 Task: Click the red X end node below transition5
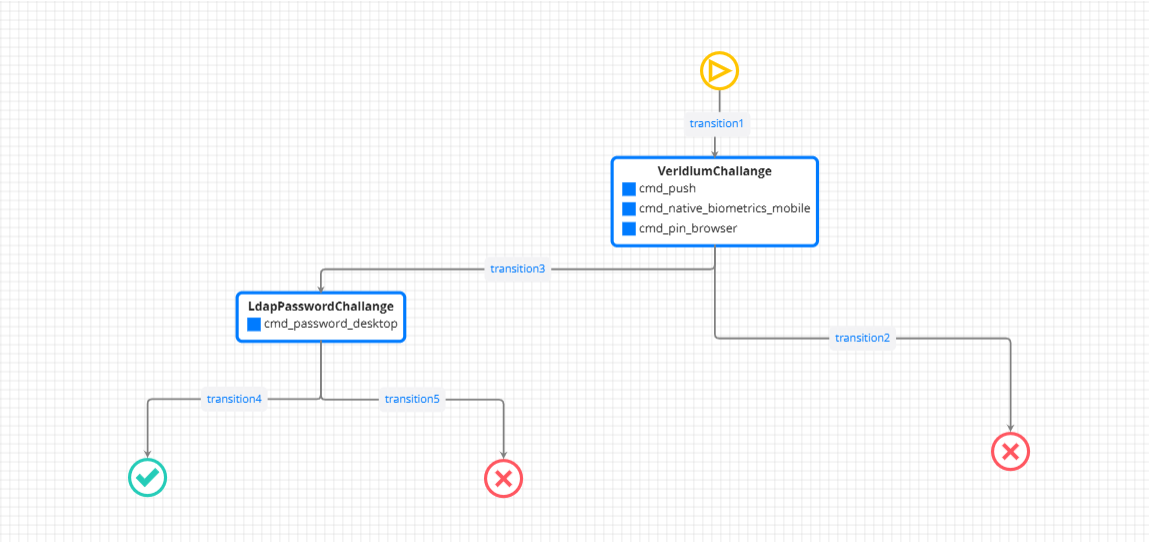coord(503,478)
